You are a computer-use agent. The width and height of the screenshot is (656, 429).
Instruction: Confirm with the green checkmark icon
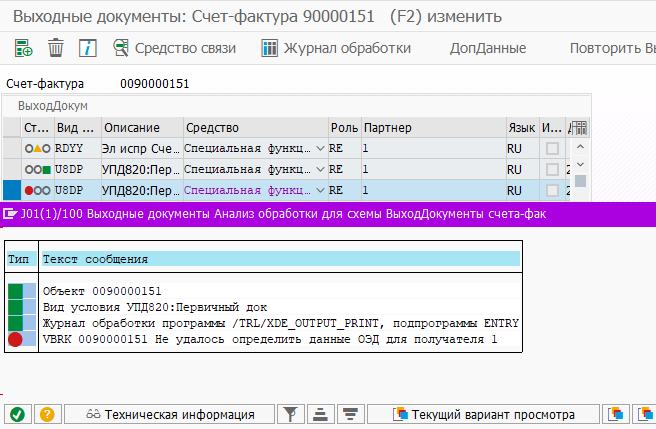click(x=17, y=414)
